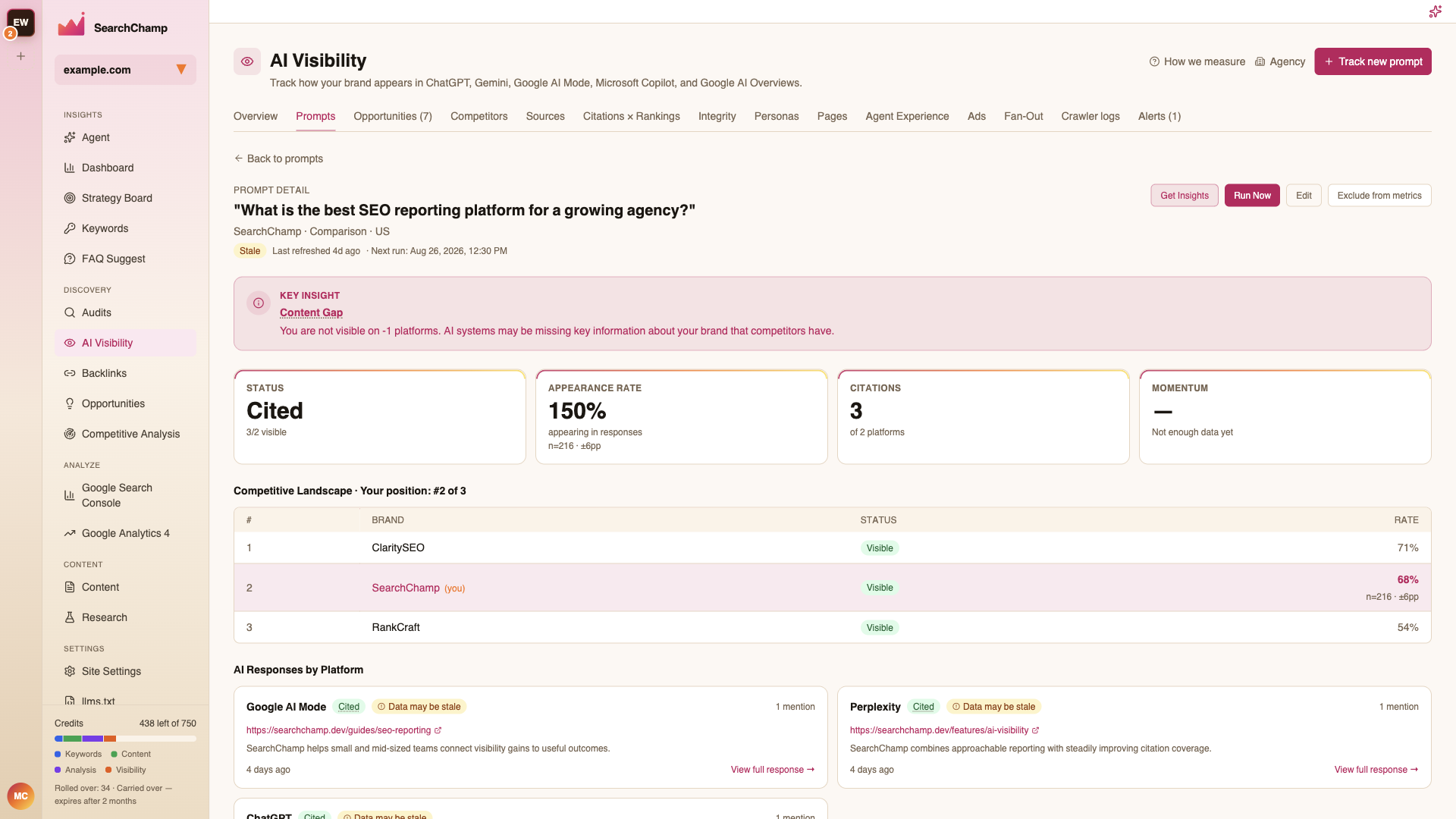This screenshot has width=1456, height=819.
Task: Open the Crawler logs tab
Action: point(1090,116)
